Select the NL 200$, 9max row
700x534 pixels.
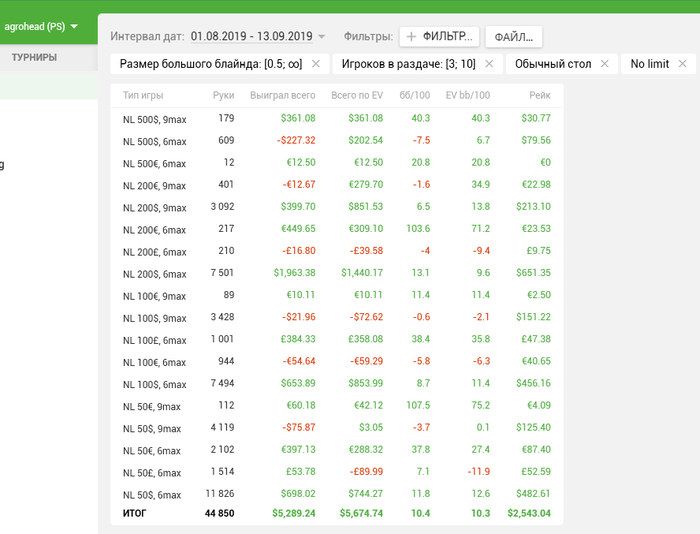(337, 207)
